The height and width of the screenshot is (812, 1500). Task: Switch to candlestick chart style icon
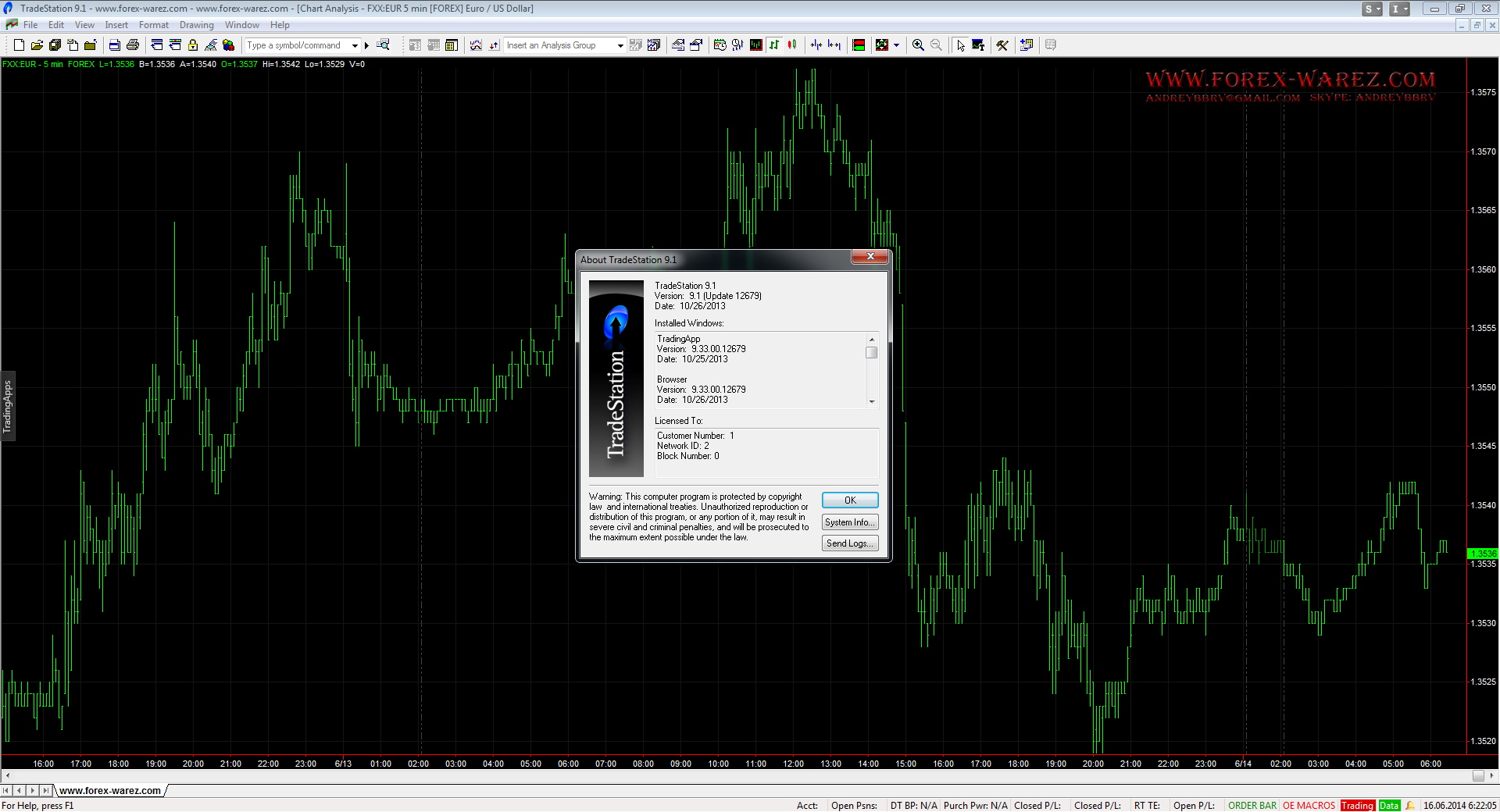click(x=792, y=45)
